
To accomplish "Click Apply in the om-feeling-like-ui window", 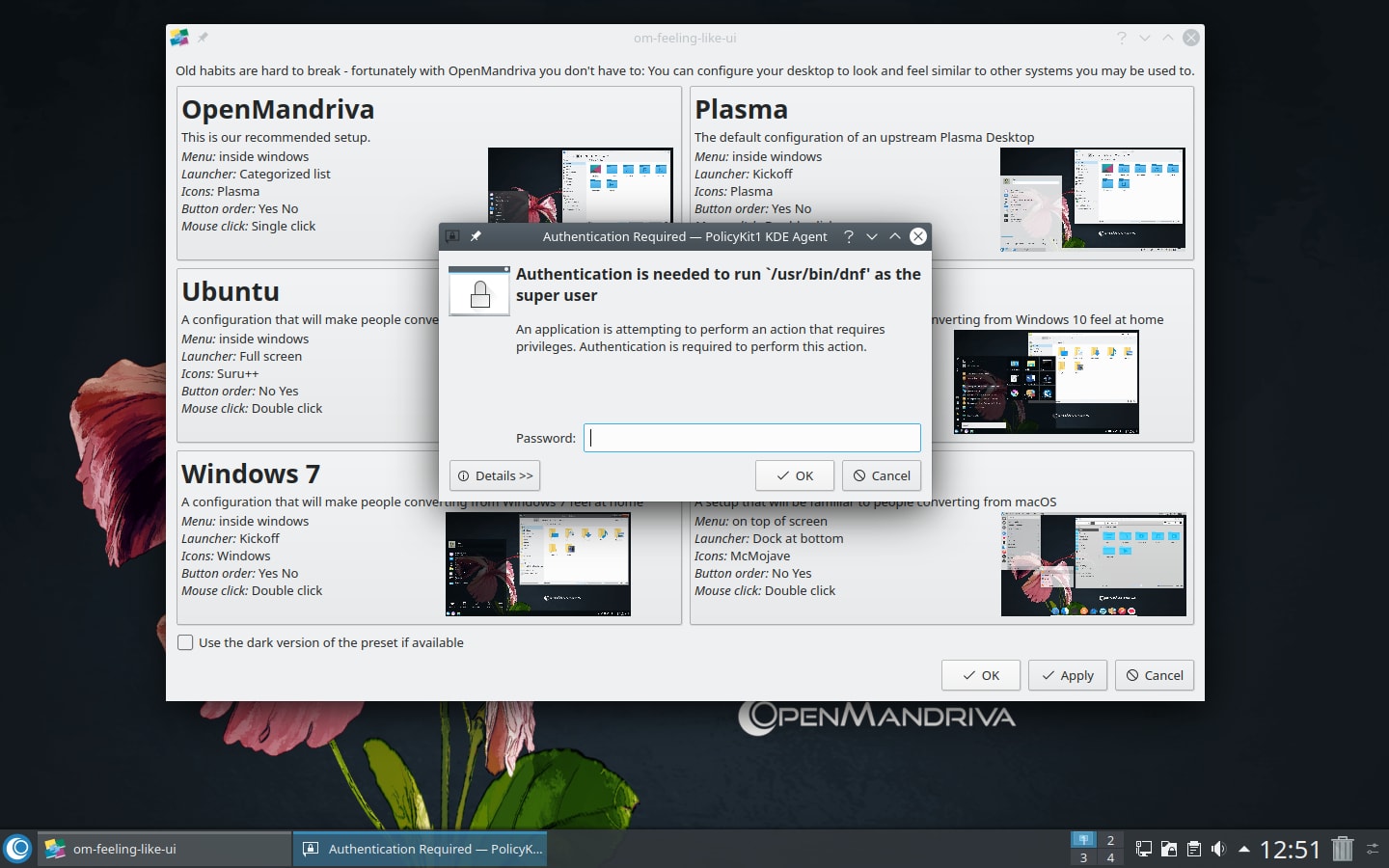I will [x=1068, y=675].
